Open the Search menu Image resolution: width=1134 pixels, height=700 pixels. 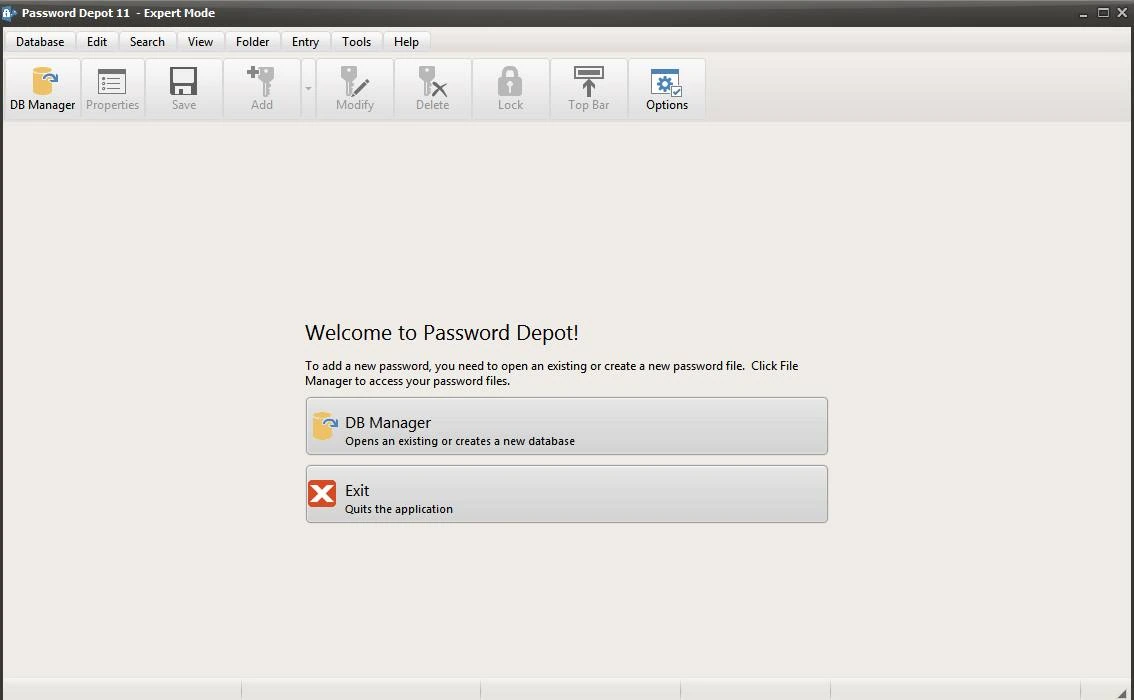[x=148, y=42]
